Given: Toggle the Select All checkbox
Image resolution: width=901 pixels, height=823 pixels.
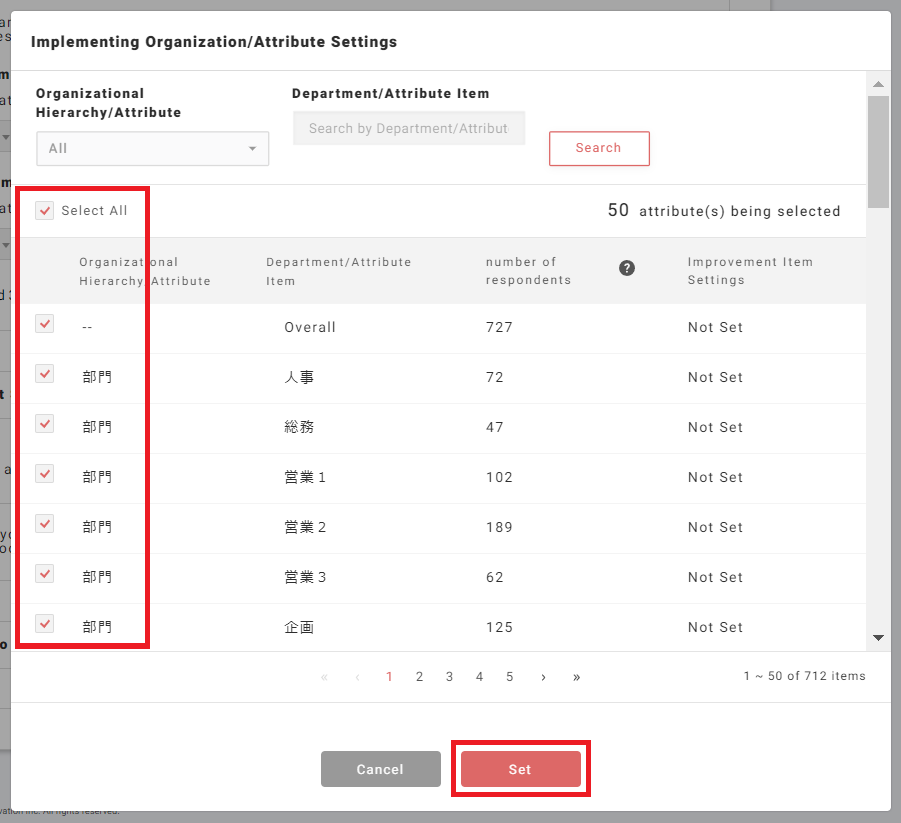Looking at the screenshot, I should (x=45, y=211).
